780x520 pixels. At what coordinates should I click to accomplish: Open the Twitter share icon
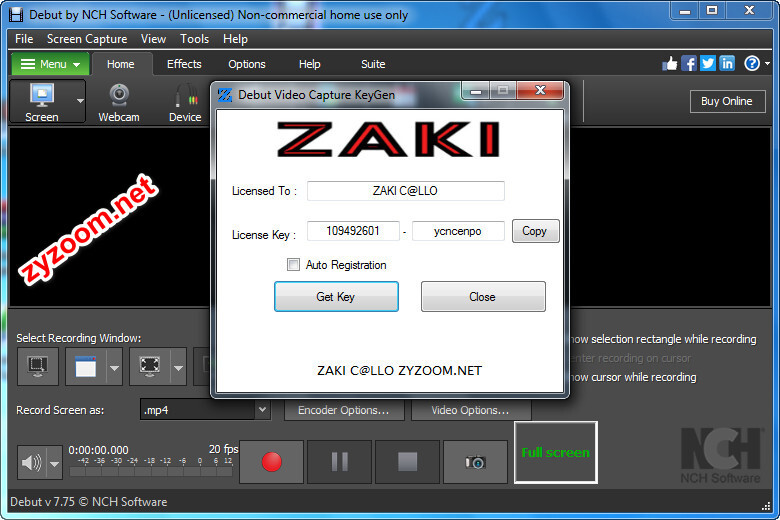click(708, 63)
